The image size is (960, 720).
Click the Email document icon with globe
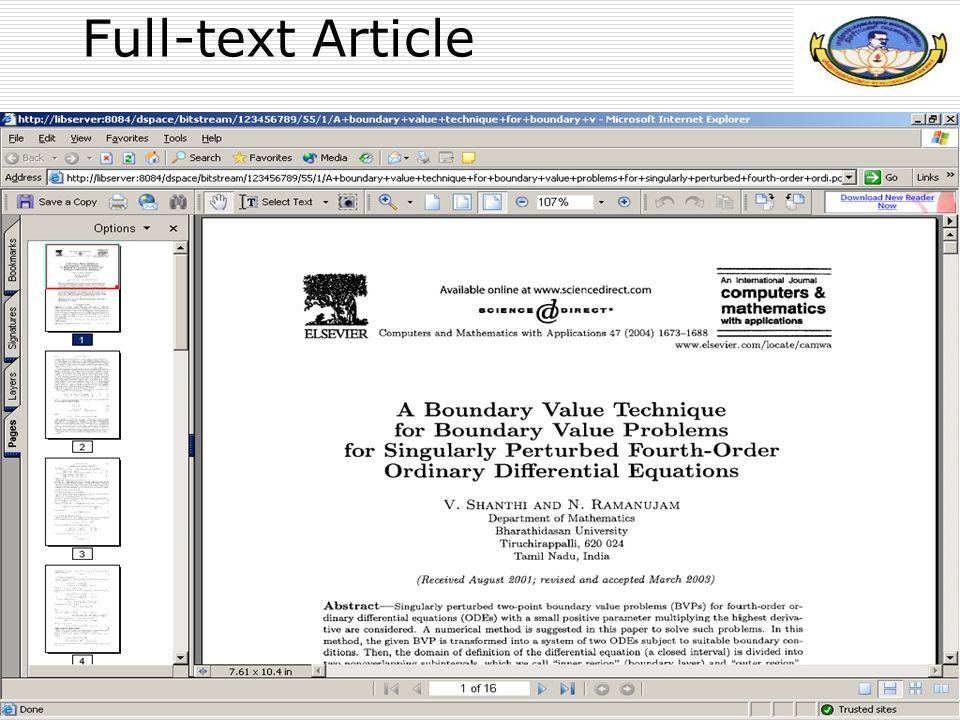tap(148, 201)
